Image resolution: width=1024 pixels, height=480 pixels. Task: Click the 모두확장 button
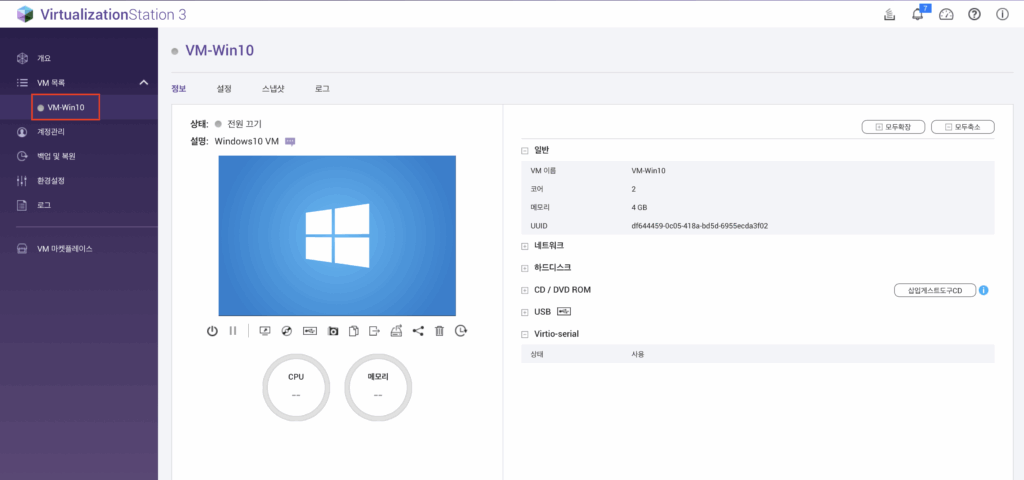893,127
